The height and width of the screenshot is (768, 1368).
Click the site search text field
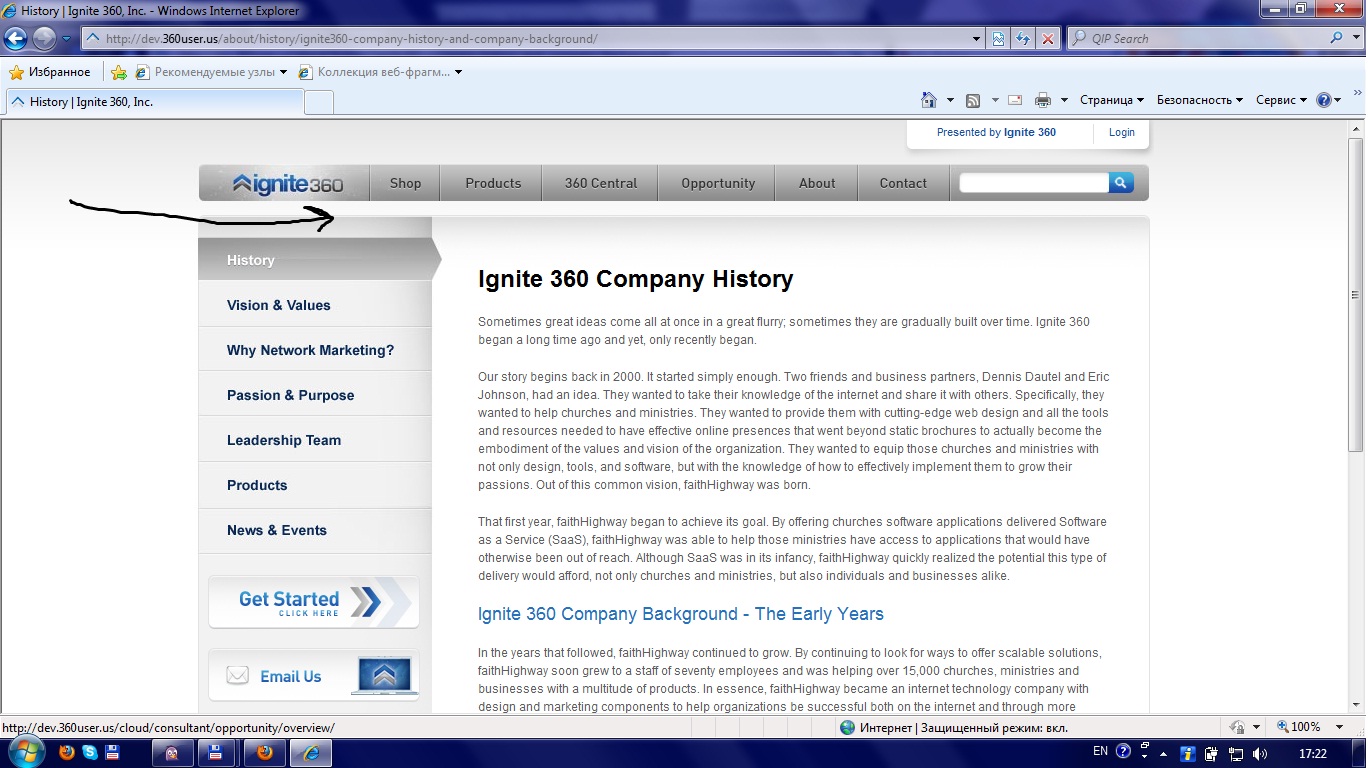click(x=1034, y=183)
